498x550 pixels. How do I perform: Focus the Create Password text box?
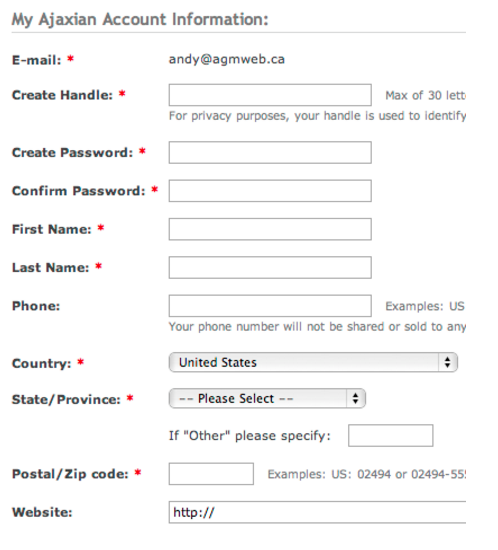[270, 152]
